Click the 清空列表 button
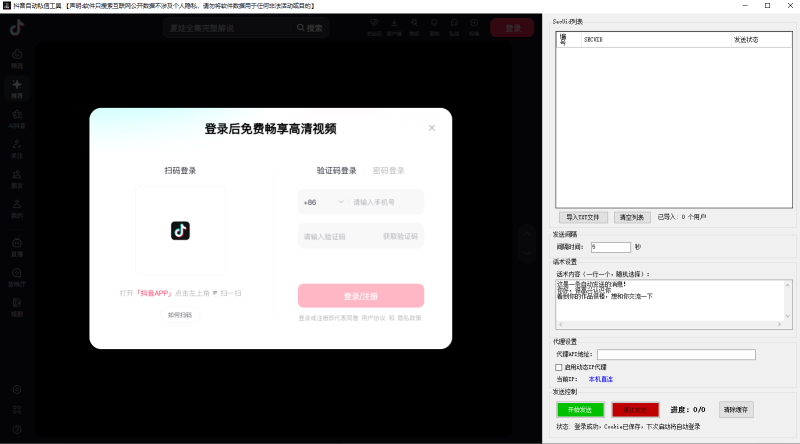The image size is (800, 444). 632,217
